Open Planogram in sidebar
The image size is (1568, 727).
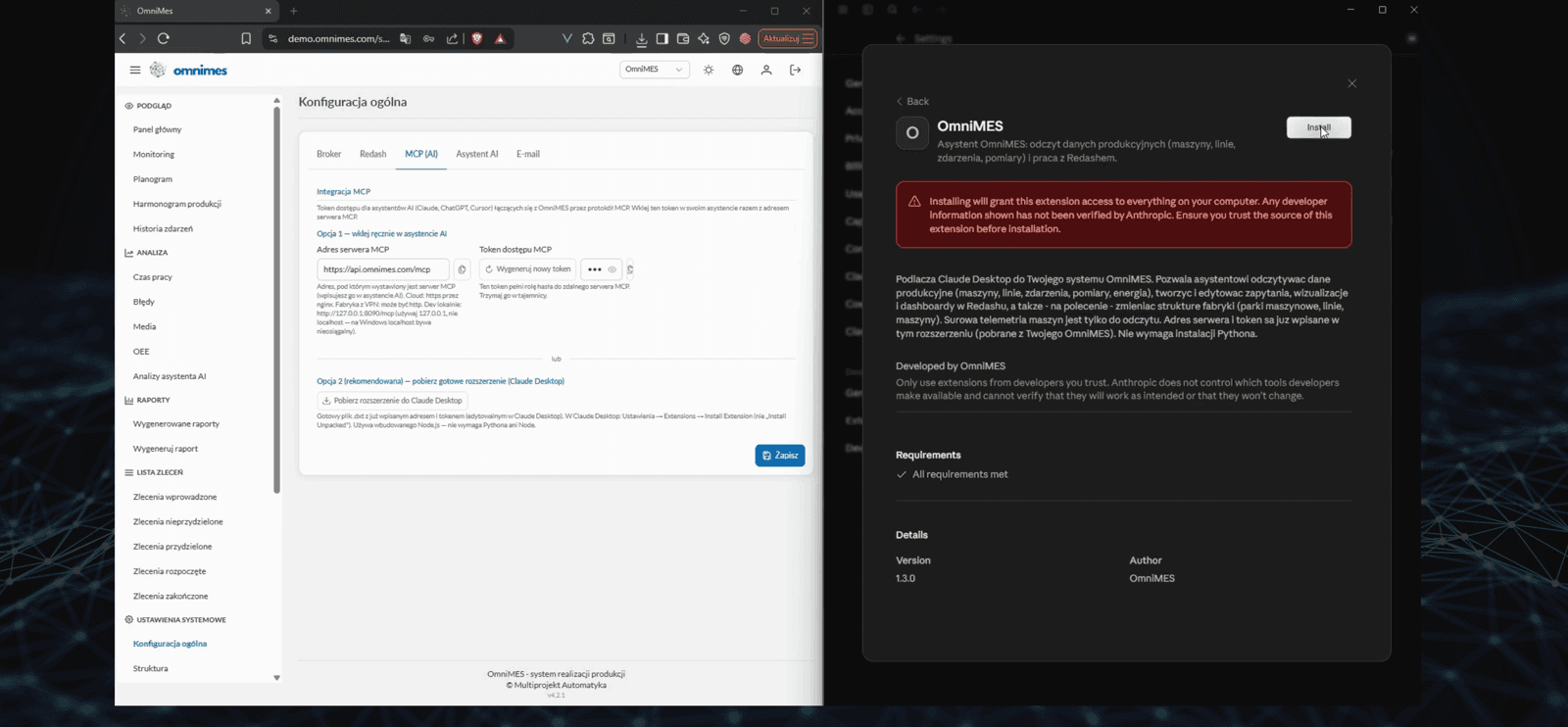click(153, 179)
